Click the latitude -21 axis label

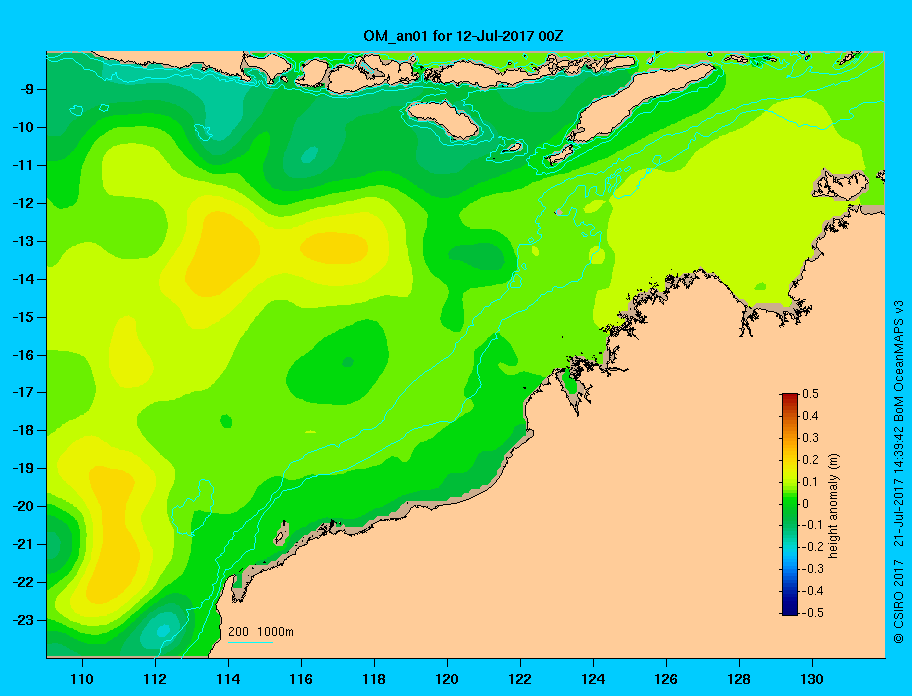(x=22, y=544)
